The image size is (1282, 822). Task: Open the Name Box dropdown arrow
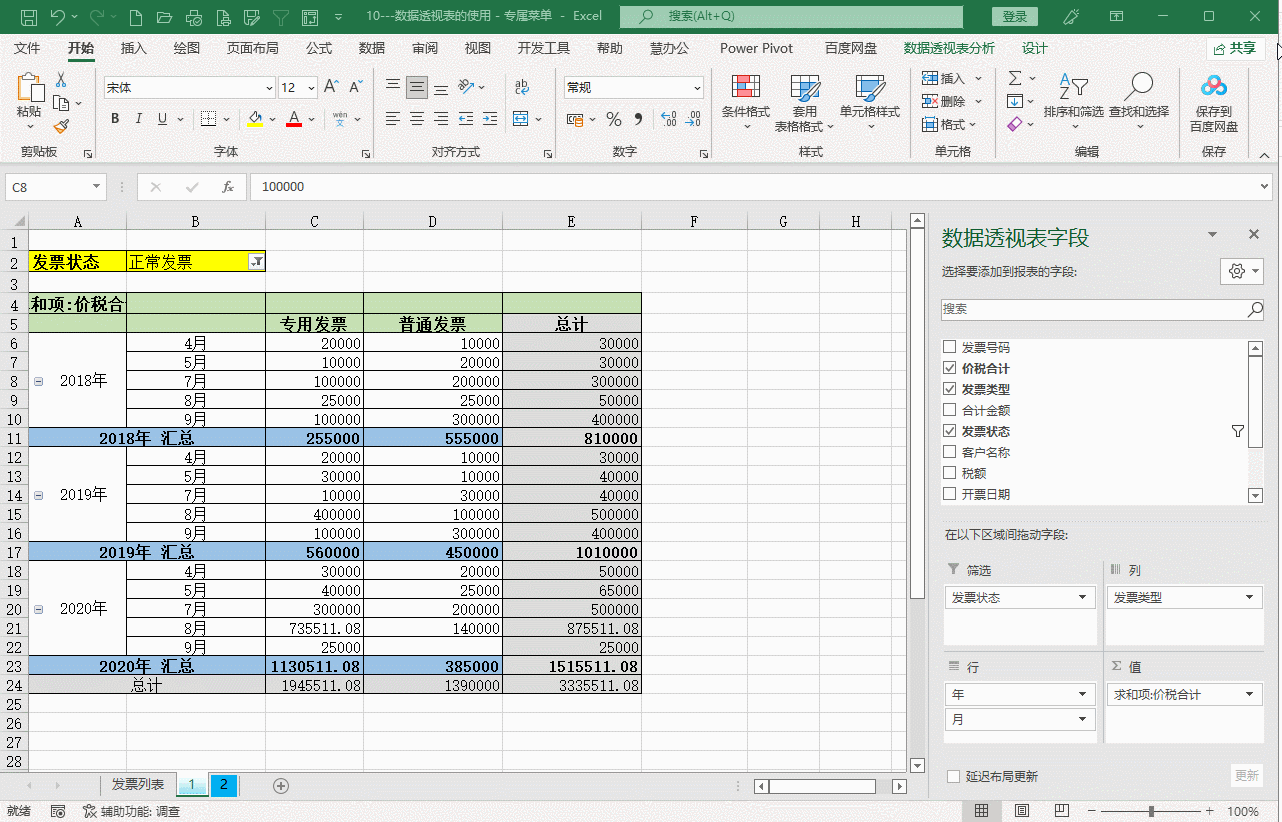click(97, 187)
